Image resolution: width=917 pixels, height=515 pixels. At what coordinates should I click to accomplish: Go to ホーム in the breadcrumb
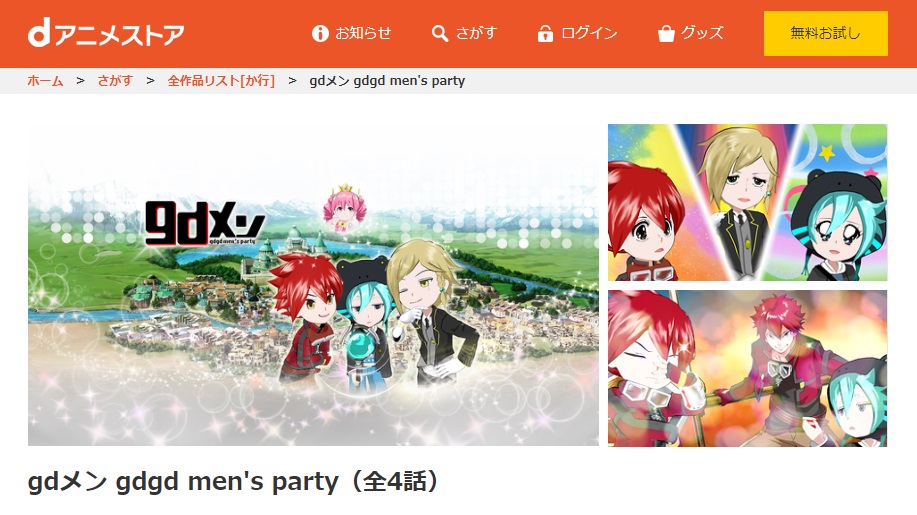[x=45, y=81]
